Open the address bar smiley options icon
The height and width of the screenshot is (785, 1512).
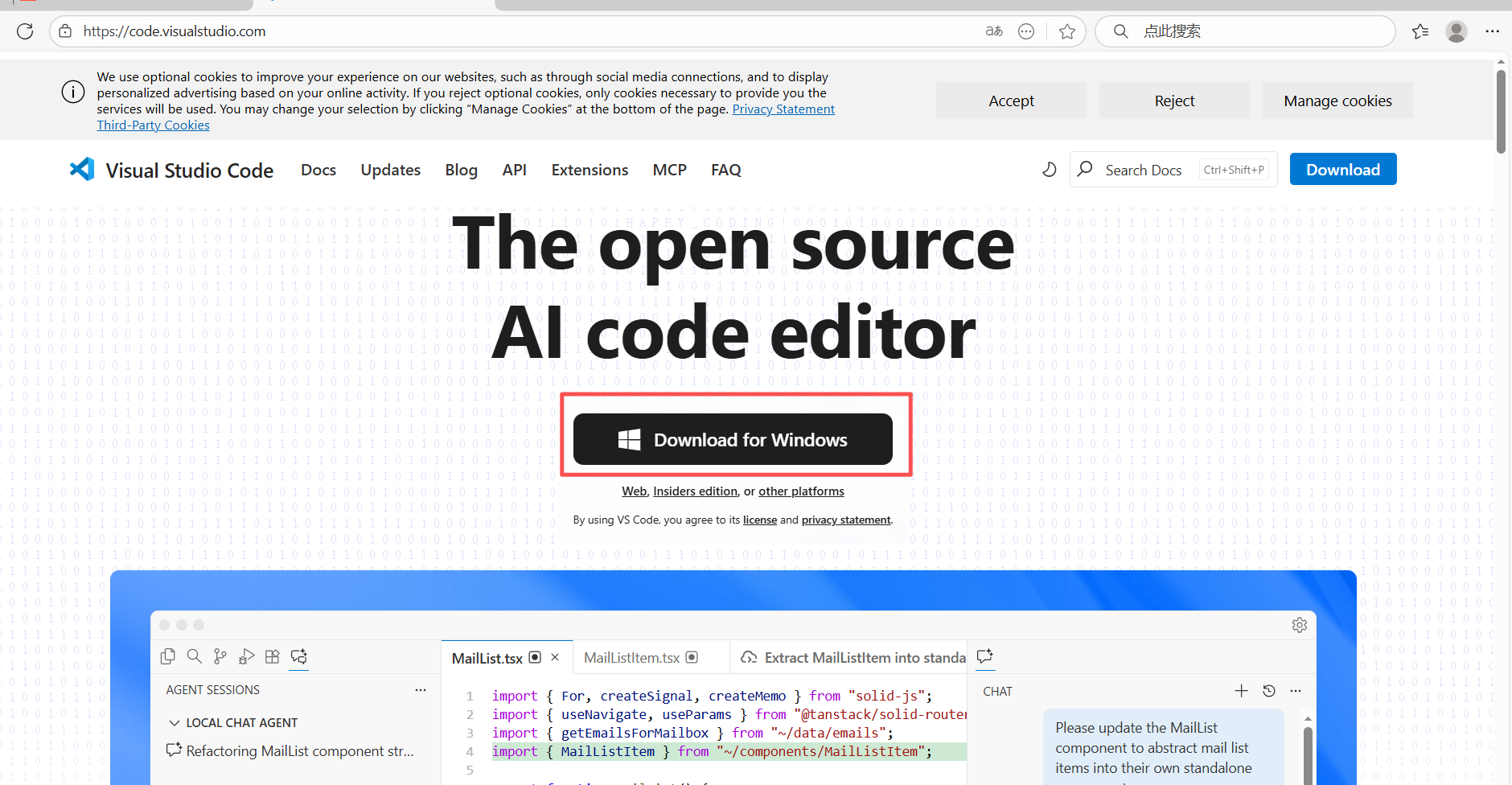click(1026, 31)
